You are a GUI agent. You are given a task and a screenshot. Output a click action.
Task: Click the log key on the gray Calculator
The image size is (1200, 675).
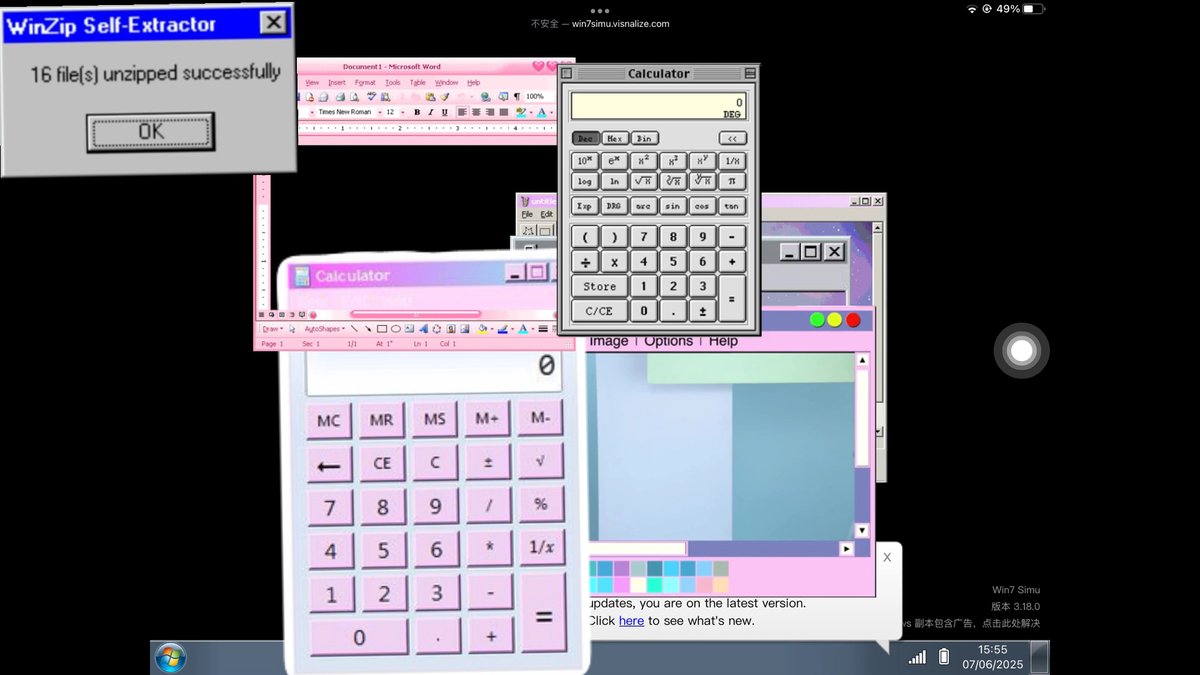pos(585,181)
